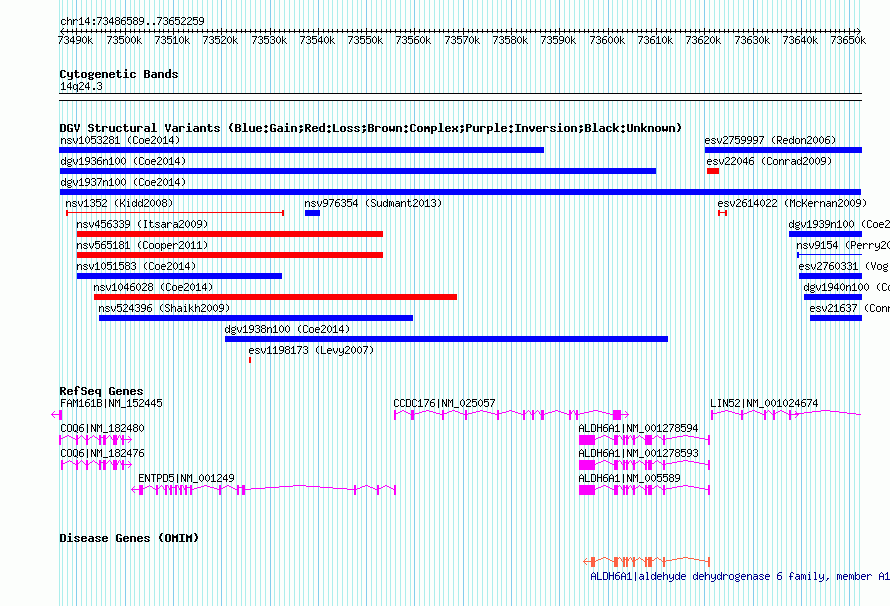Select the ALDH6A1|NM_001278593 transcript model
The height and width of the screenshot is (606, 890).
(644, 465)
